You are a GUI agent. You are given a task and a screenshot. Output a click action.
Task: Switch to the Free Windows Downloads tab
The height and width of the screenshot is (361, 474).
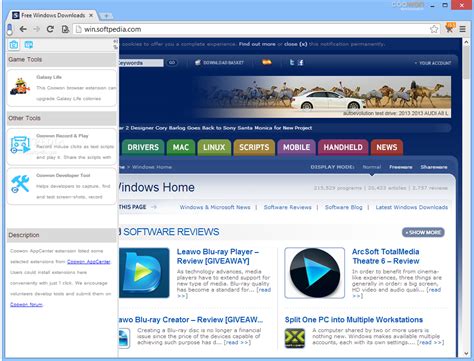coord(53,15)
